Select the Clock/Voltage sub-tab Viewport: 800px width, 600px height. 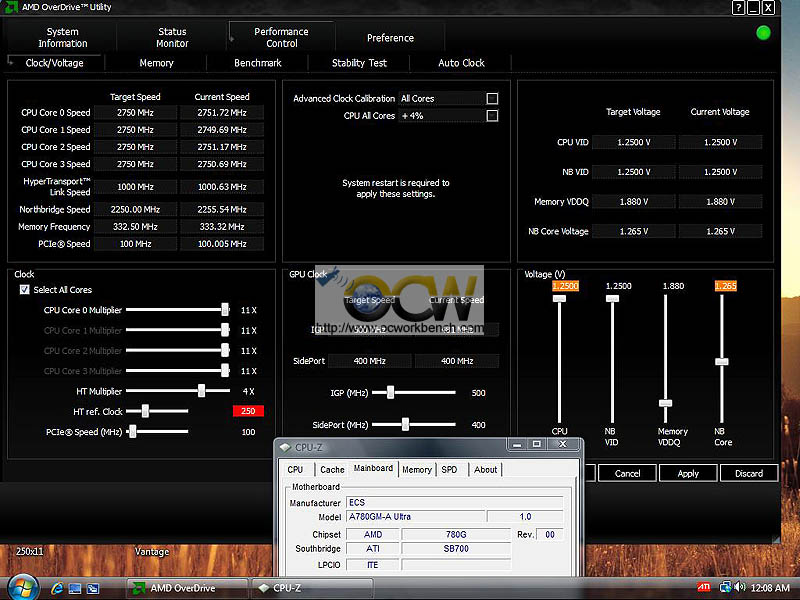[55, 63]
